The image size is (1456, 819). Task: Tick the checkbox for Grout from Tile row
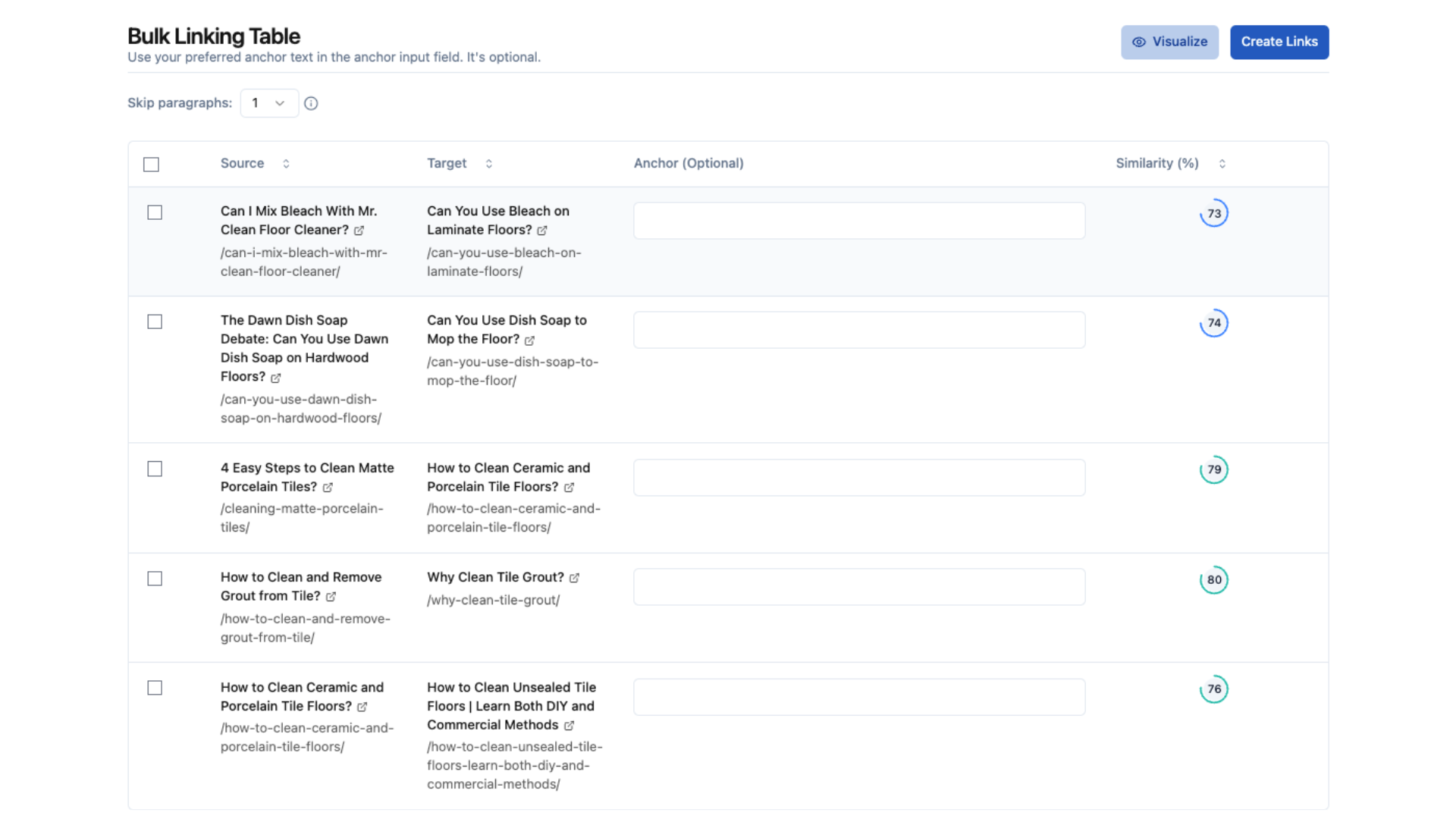tap(155, 579)
